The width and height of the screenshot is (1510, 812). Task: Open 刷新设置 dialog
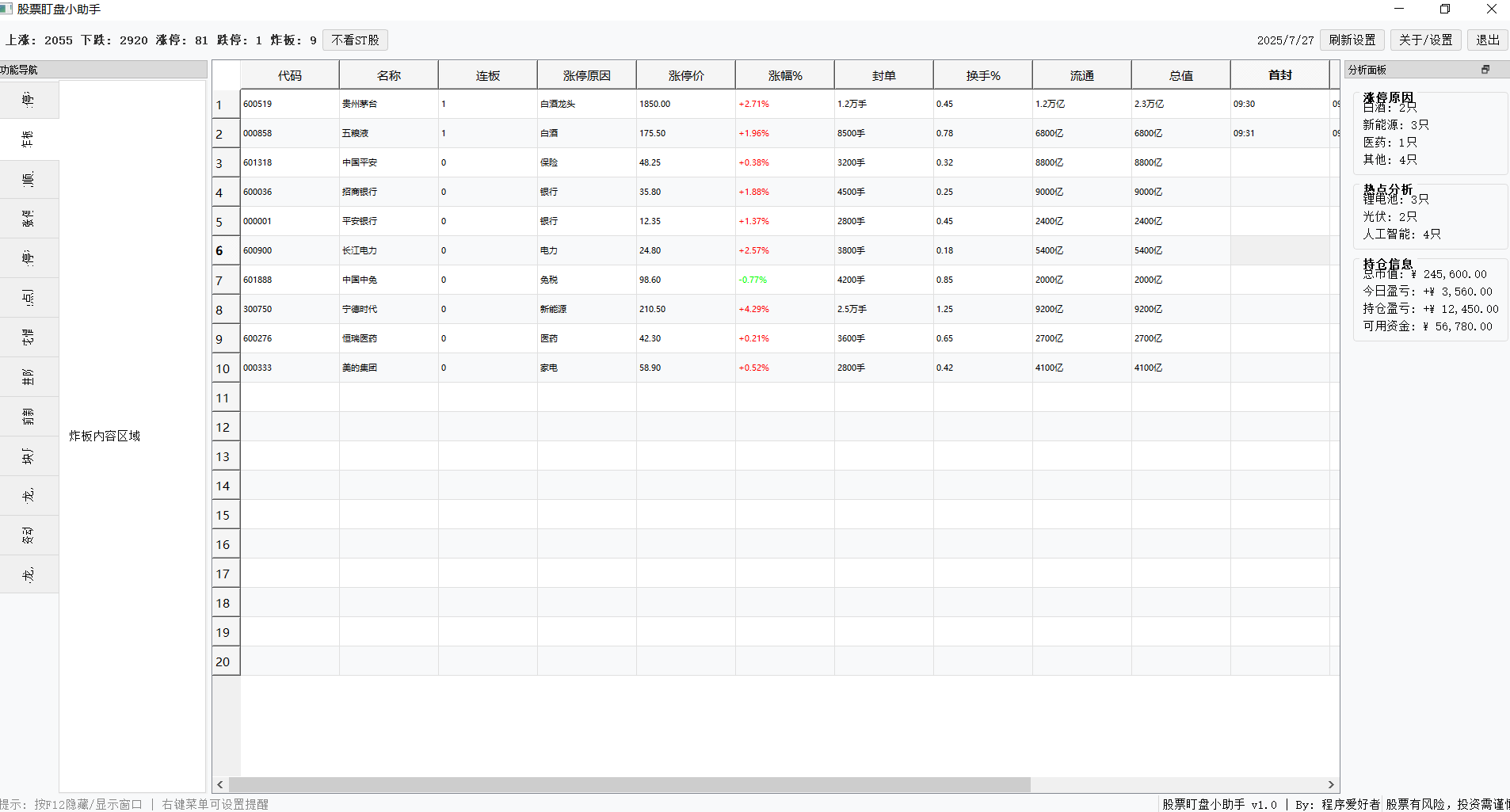(x=1352, y=40)
